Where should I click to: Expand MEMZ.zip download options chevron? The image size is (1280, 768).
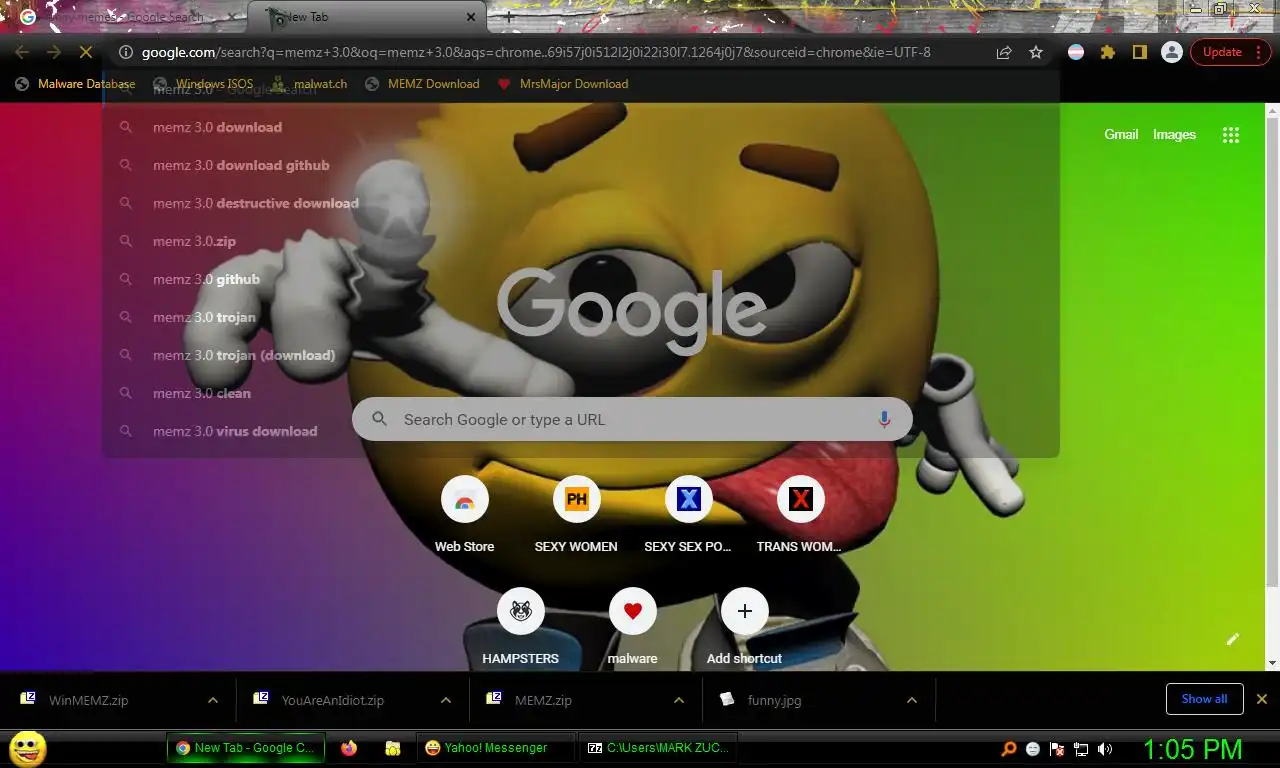click(x=679, y=700)
